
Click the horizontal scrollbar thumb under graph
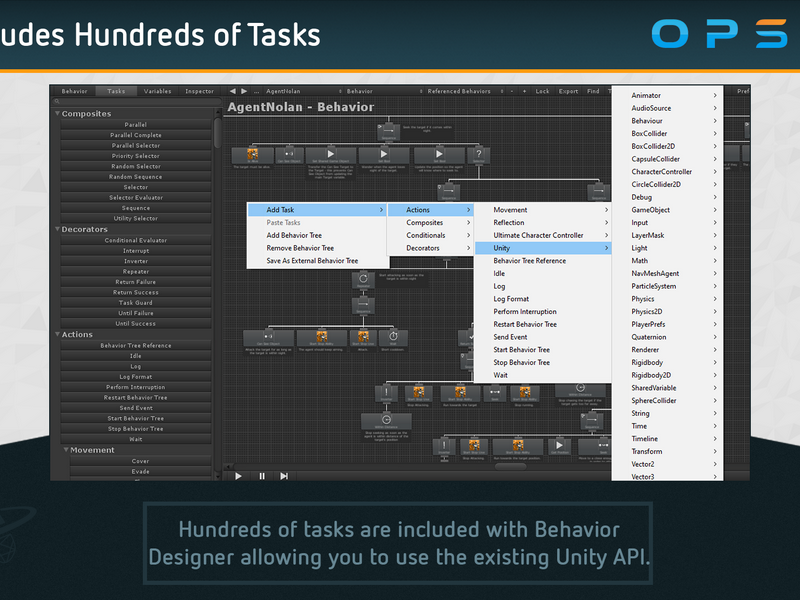[510, 466]
